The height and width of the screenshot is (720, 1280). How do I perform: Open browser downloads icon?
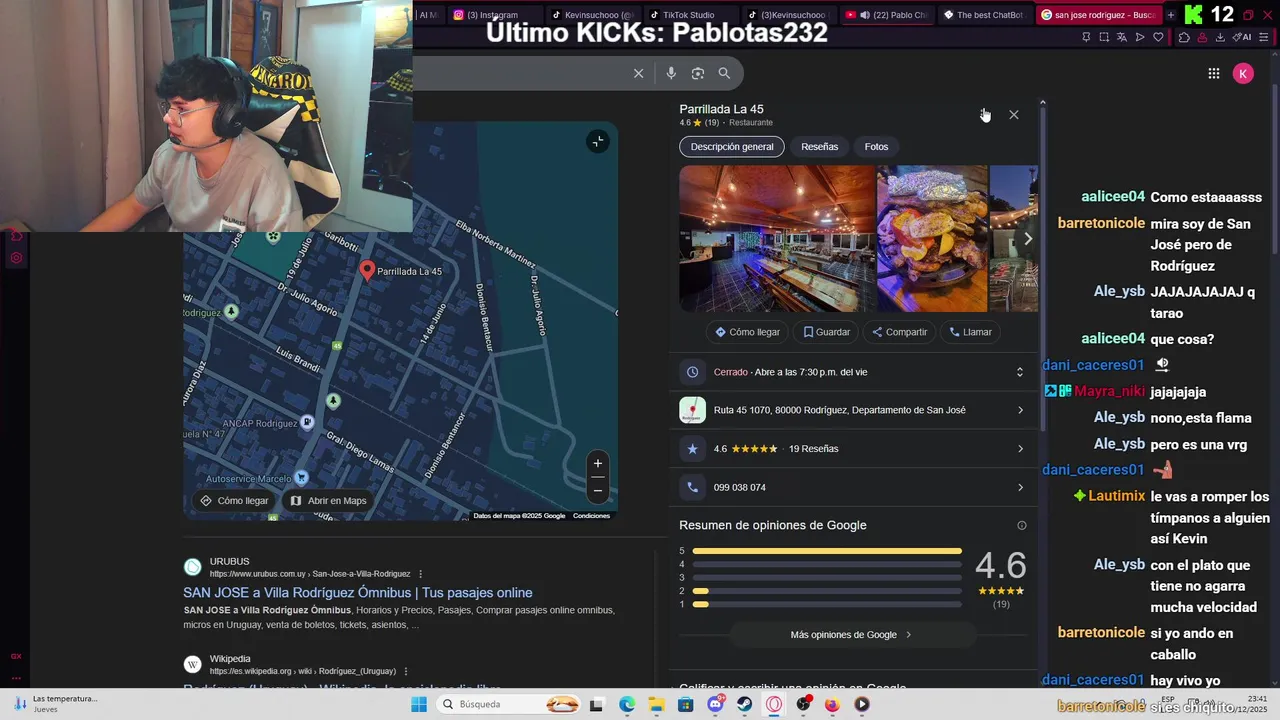click(x=1220, y=37)
